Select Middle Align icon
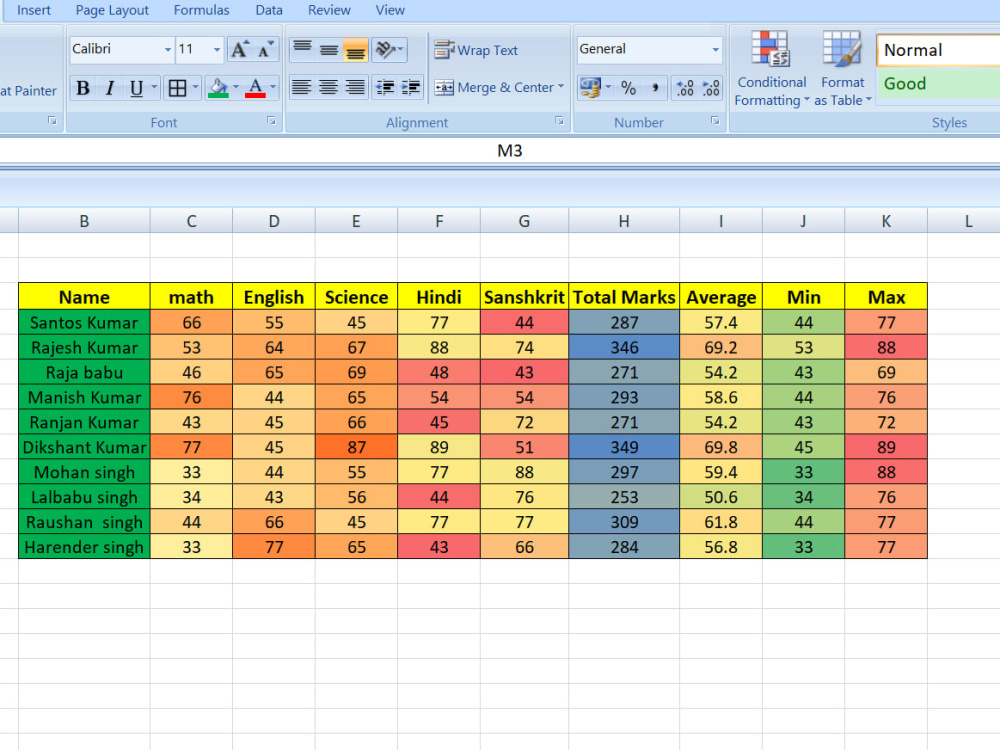The height and width of the screenshot is (750, 1000). [329, 50]
